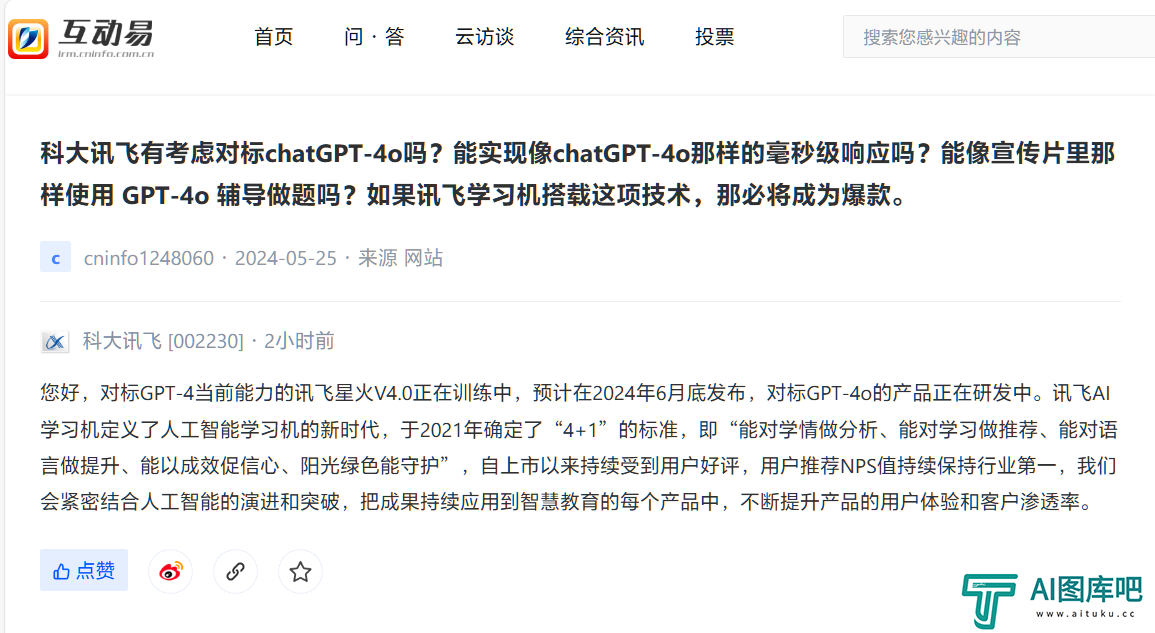1155x633 pixels.
Task: Click the question title about chatGPT-4o
Action: (x=578, y=175)
